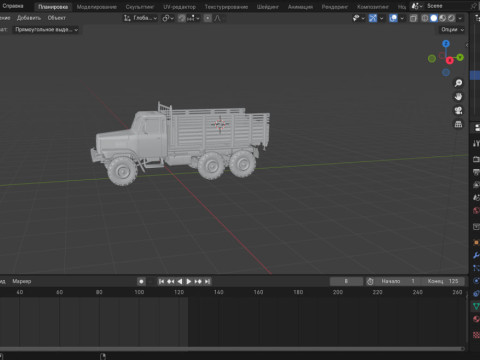
Task: Click the red X axis on the gizmo
Action: pyautogui.click(x=449, y=60)
